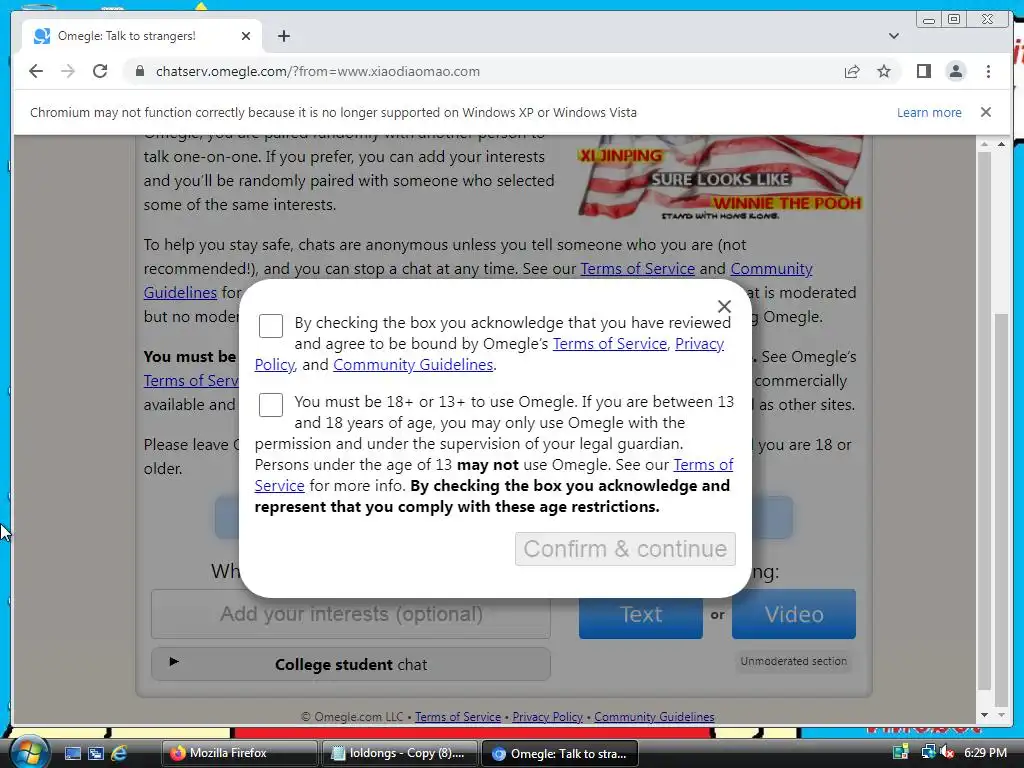
Task: Go back using the browser back arrow
Action: (36, 71)
